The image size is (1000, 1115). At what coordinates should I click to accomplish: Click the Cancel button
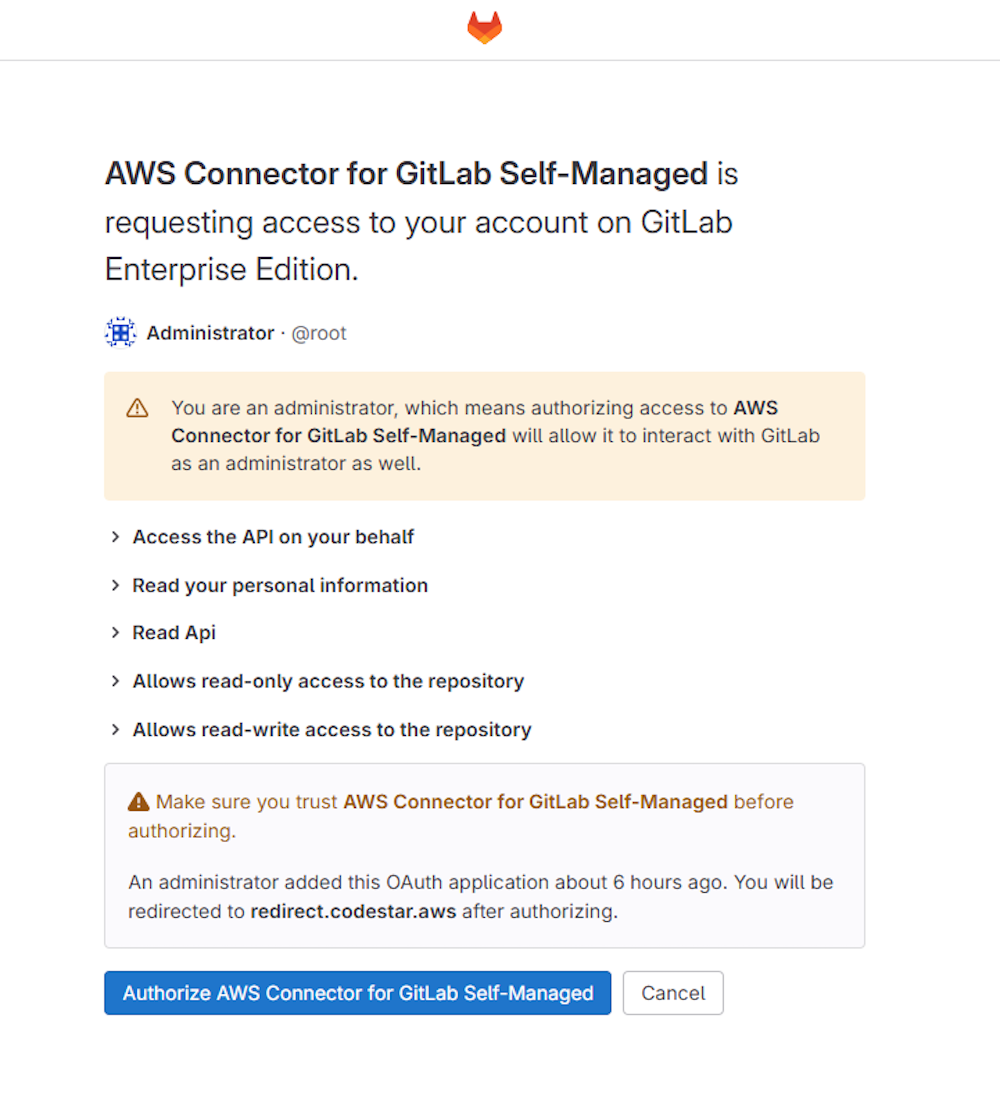pyautogui.click(x=673, y=993)
